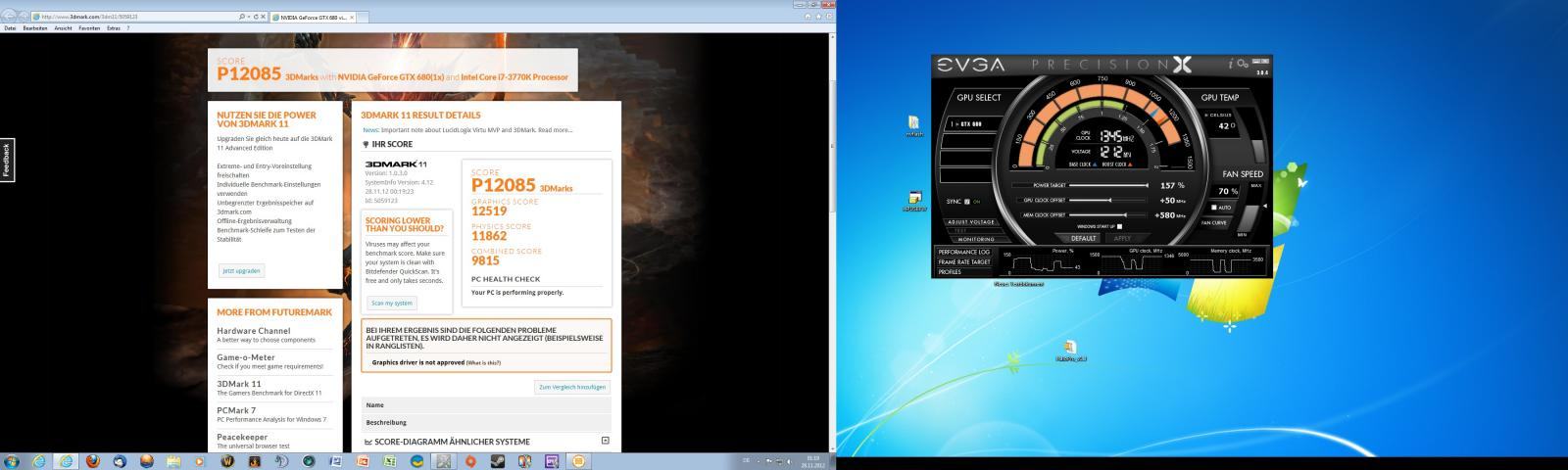The image size is (1568, 470).
Task: Open the Peacekeeper link
Action: coord(242,437)
